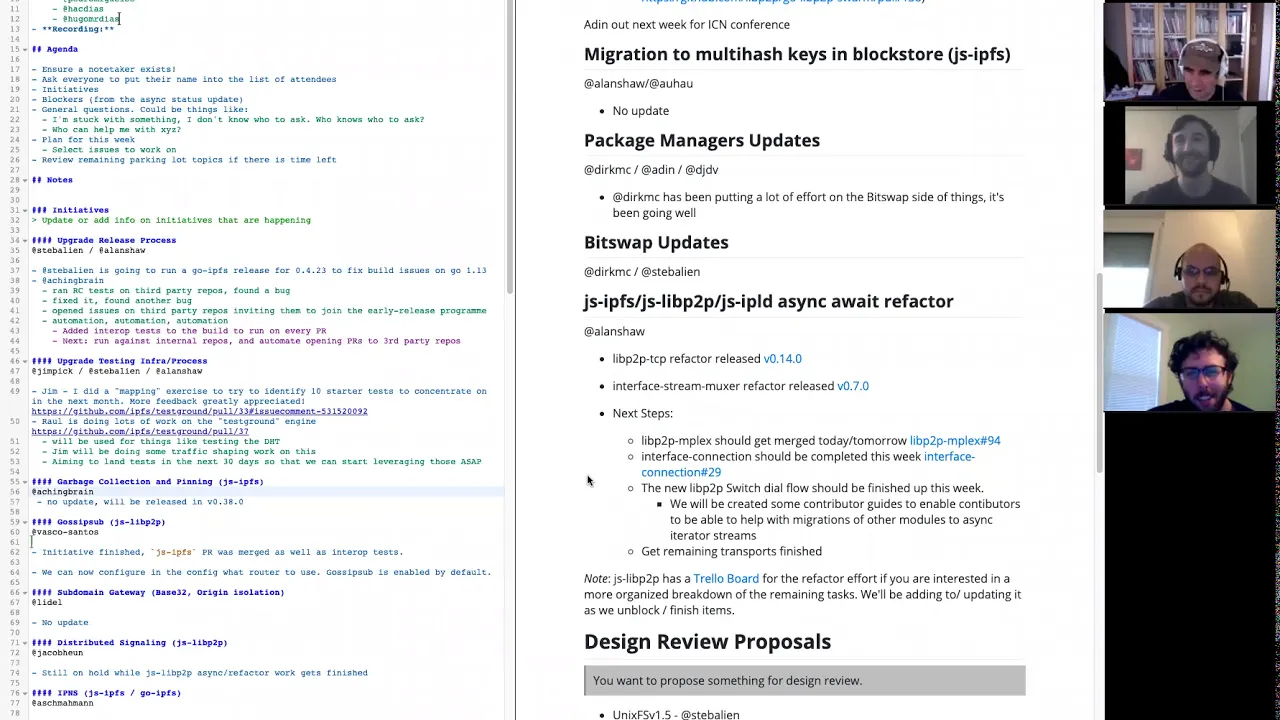Click the '@jacobheun' line in editor
1280x720 pixels.
pyautogui.click(x=57, y=653)
